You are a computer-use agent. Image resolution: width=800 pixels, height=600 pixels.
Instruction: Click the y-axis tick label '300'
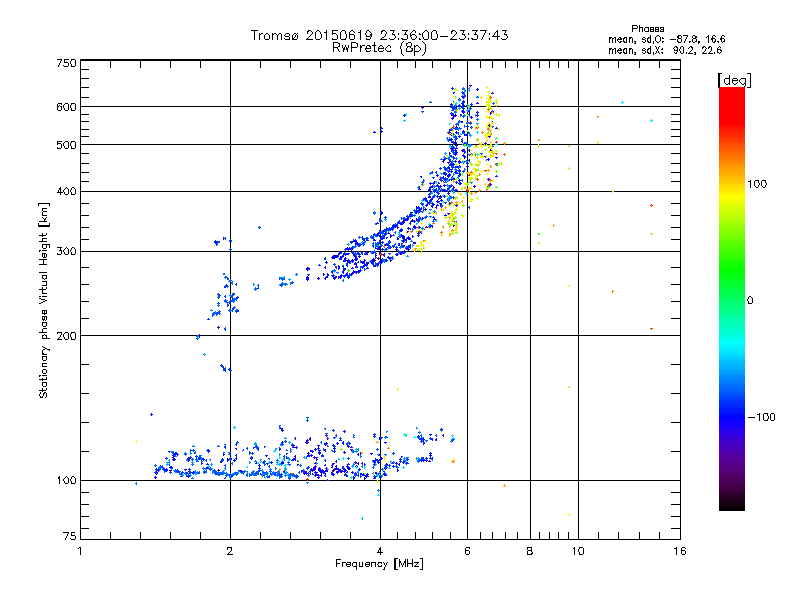point(66,252)
